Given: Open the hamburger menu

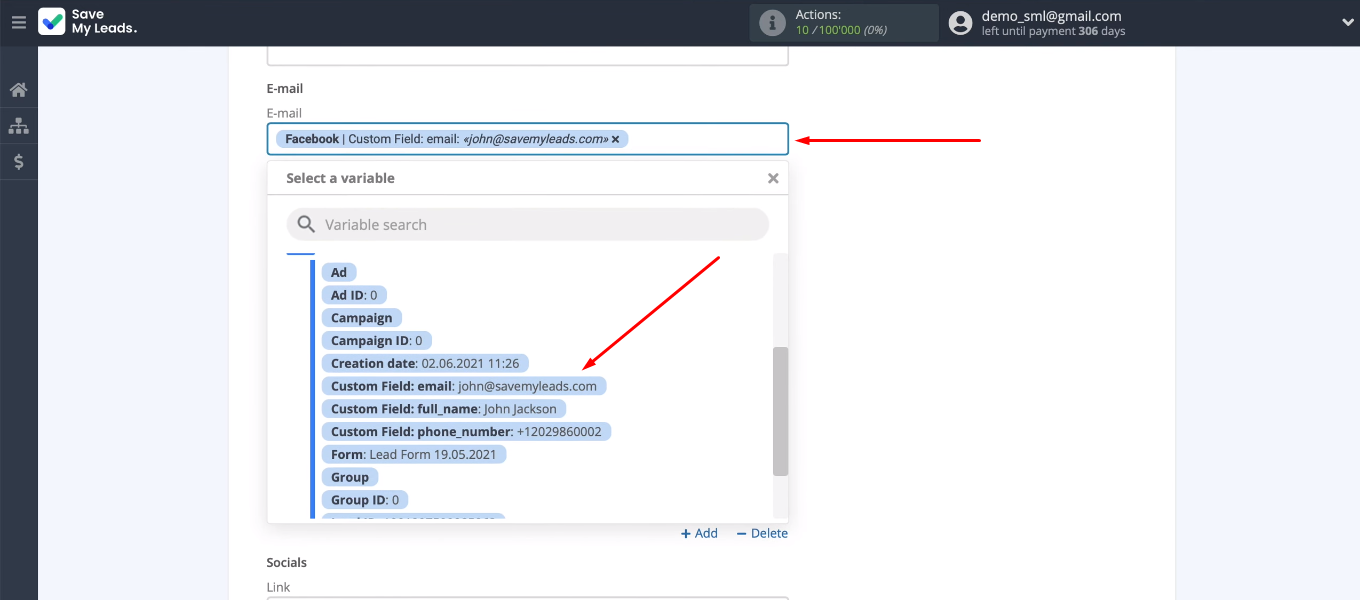Looking at the screenshot, I should [x=18, y=22].
